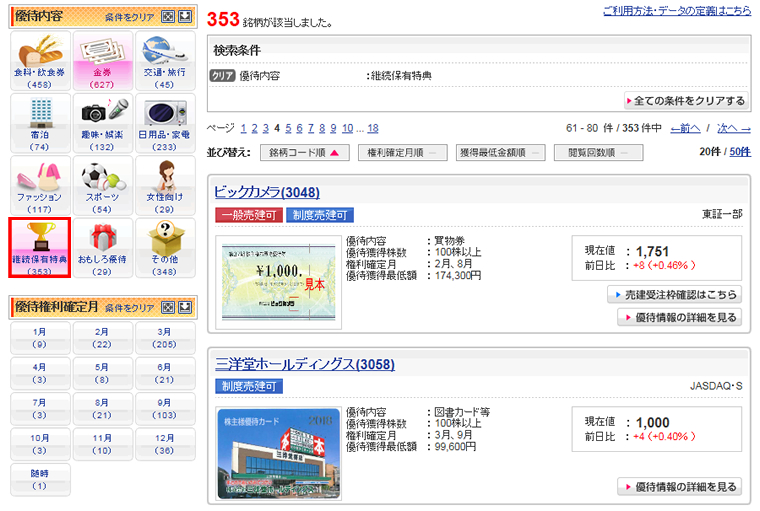Select the その他 question box category icon
The height and width of the screenshot is (511, 760).
pos(165,248)
